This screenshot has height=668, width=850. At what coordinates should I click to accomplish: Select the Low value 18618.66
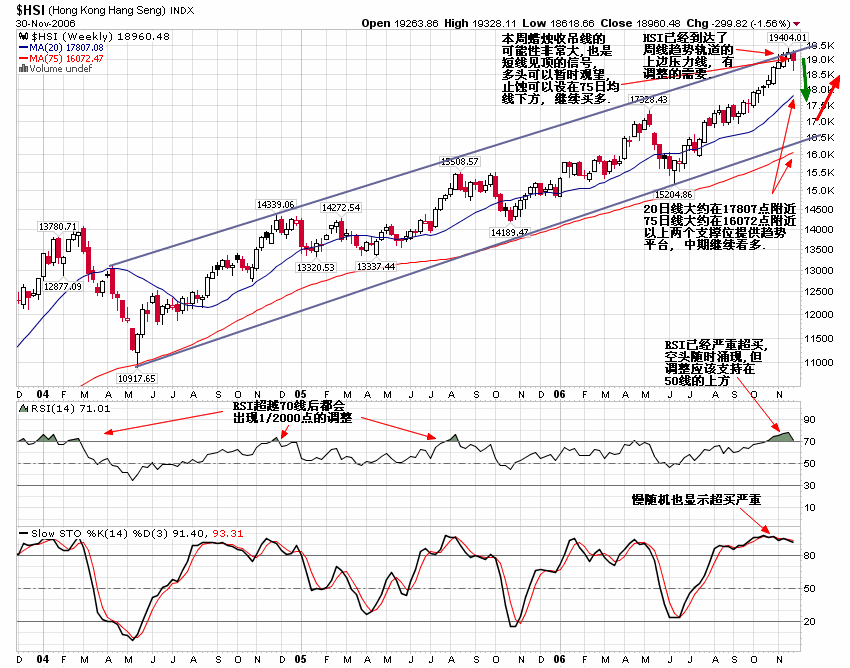(571, 23)
